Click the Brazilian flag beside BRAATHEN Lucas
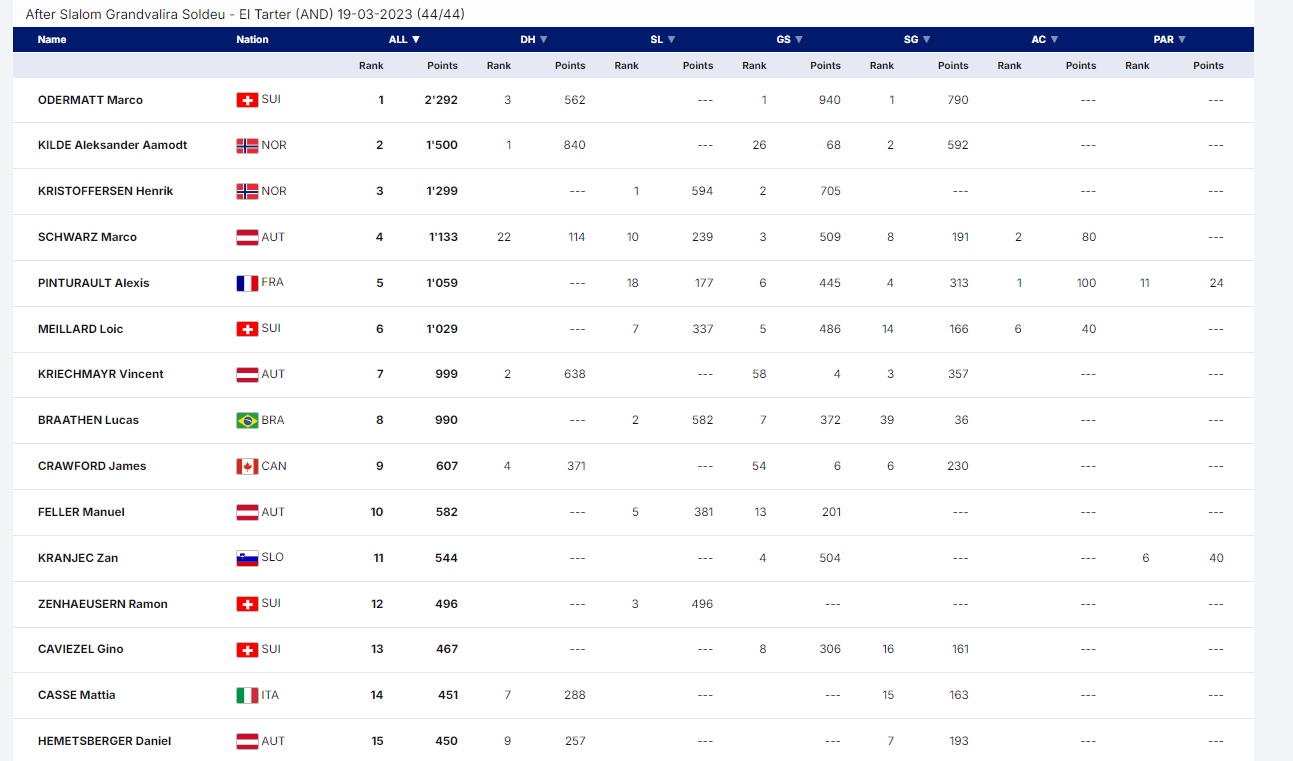 [x=247, y=420]
